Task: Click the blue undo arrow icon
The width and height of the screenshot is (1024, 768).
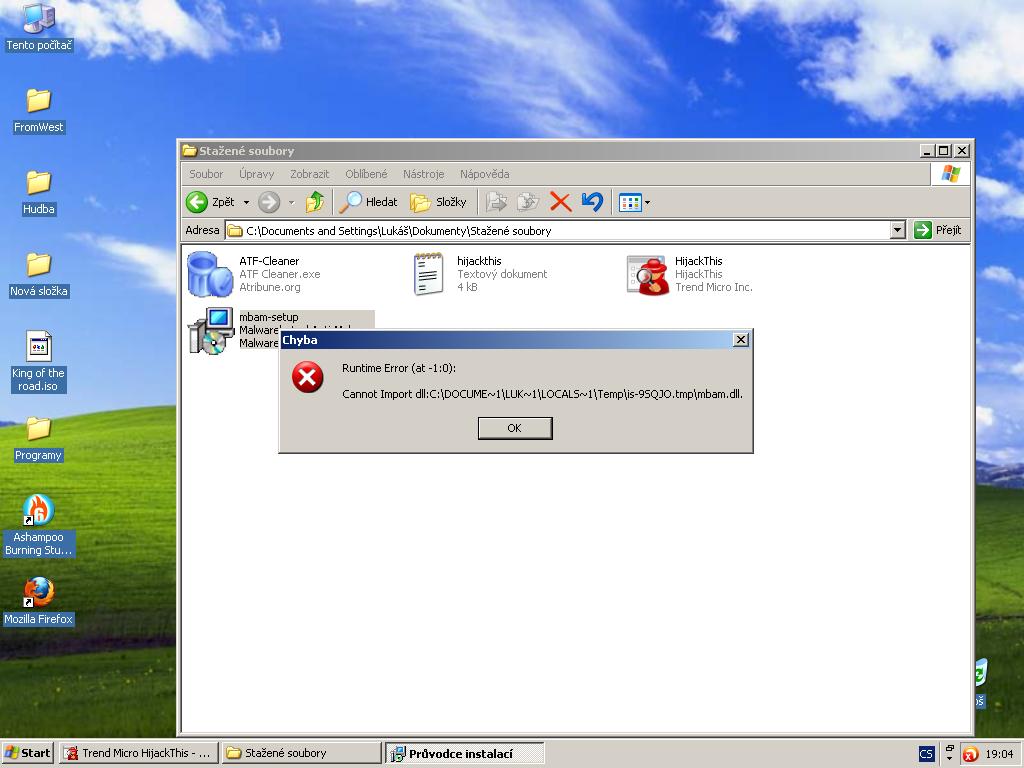Action: coord(592,202)
